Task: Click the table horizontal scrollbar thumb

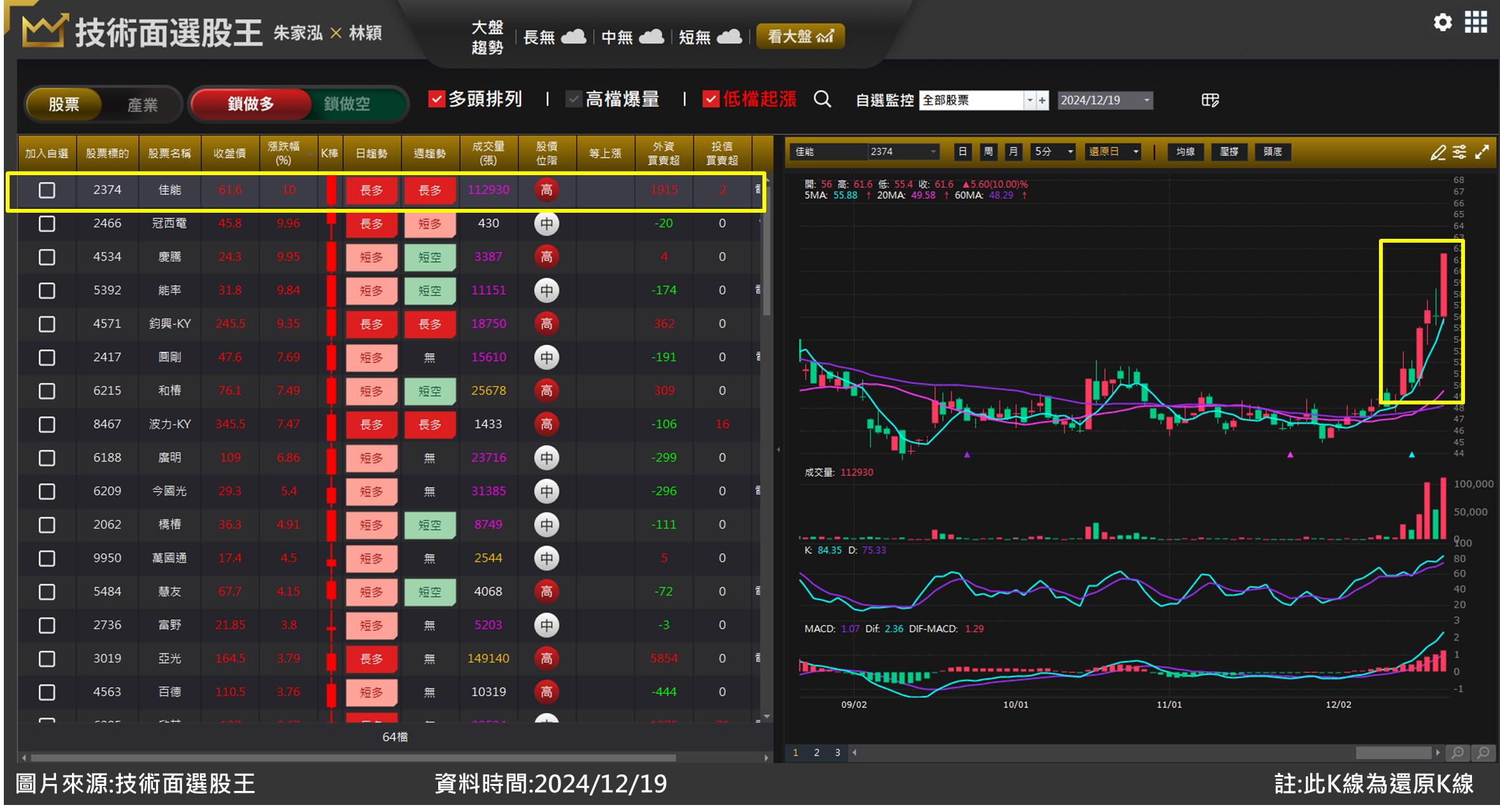Action: click(354, 758)
